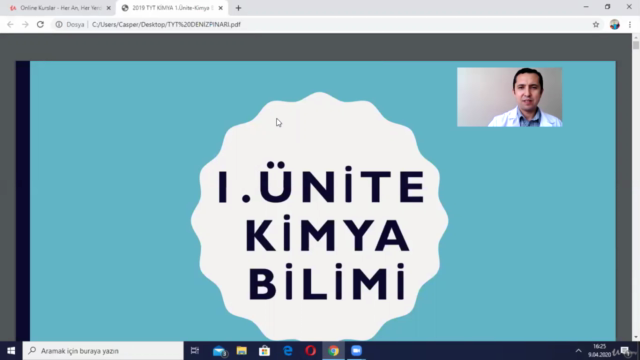640x360 pixels.
Task: Go forward to next page
Action: (x=25, y=24)
